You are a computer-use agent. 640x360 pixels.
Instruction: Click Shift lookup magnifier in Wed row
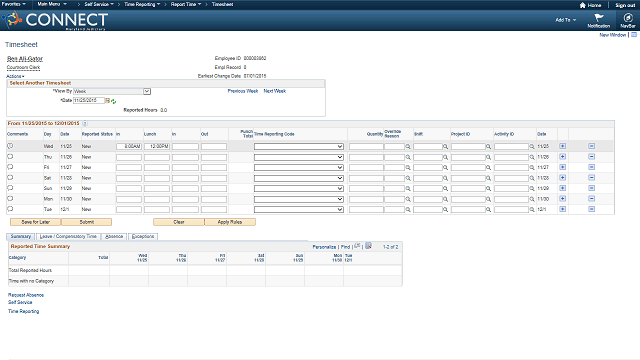pos(445,147)
